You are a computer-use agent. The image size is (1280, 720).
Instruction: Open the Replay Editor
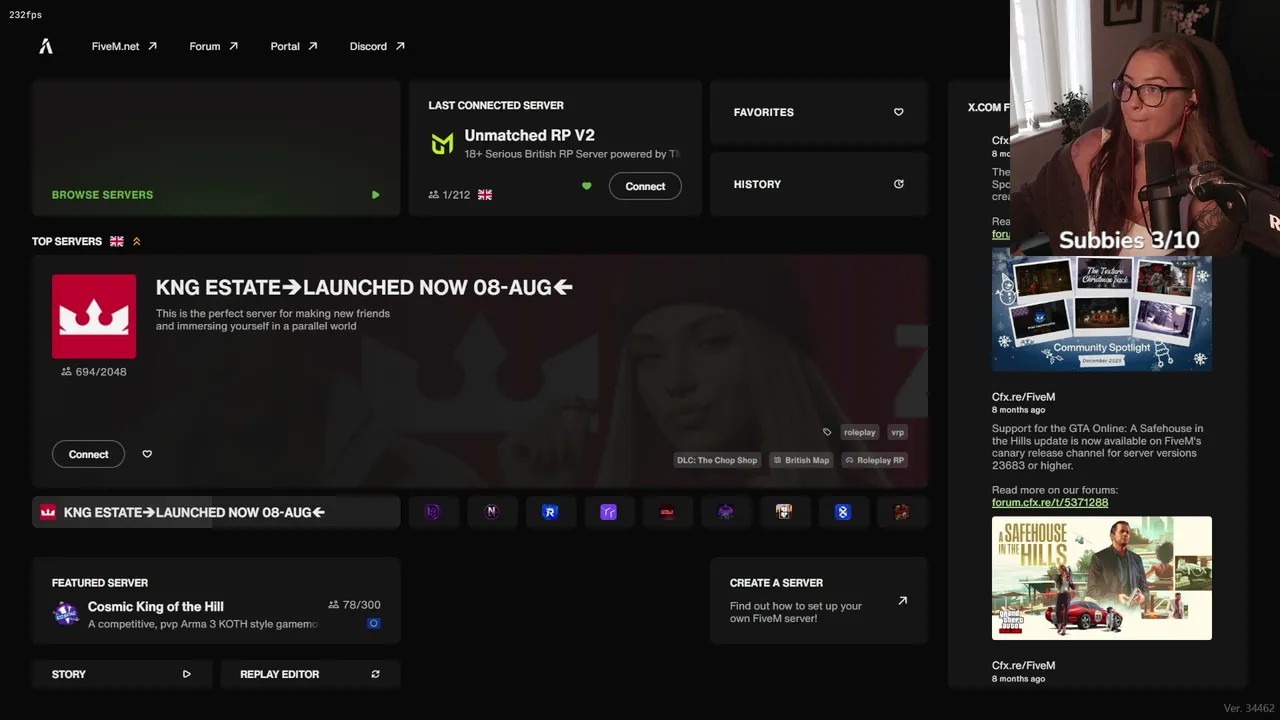tap(310, 674)
